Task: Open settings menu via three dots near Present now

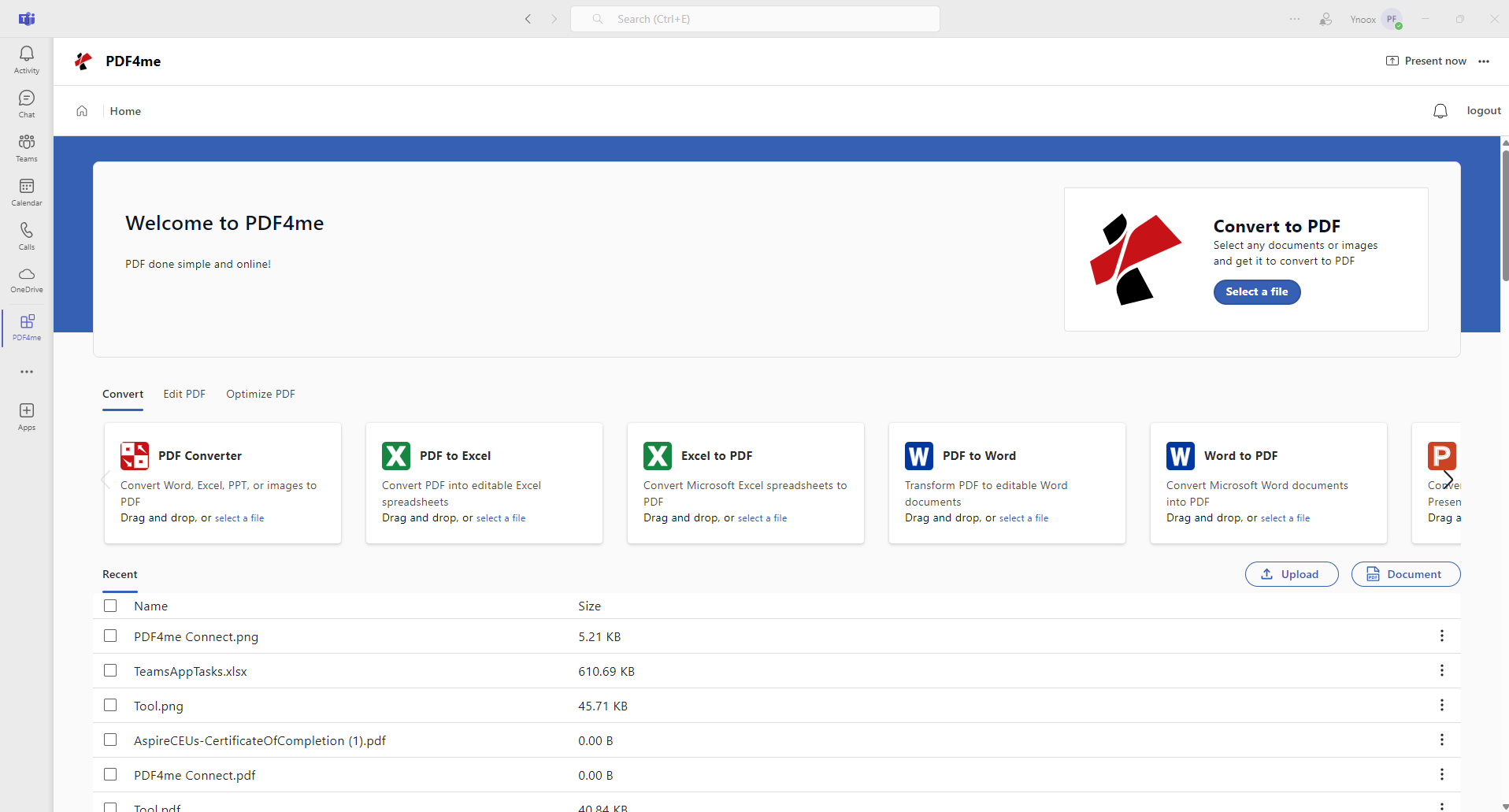Action: click(x=1485, y=61)
